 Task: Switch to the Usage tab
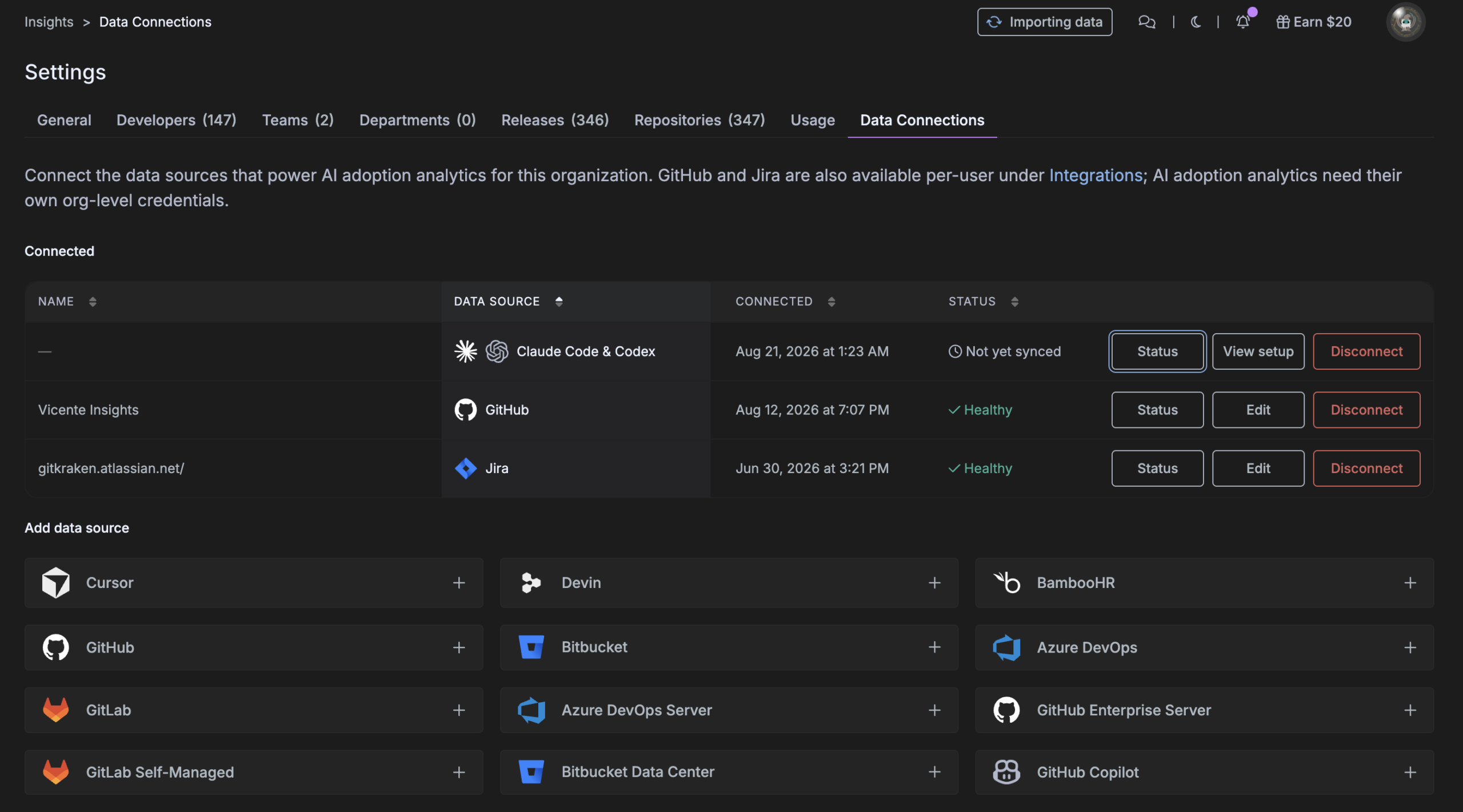pos(813,120)
